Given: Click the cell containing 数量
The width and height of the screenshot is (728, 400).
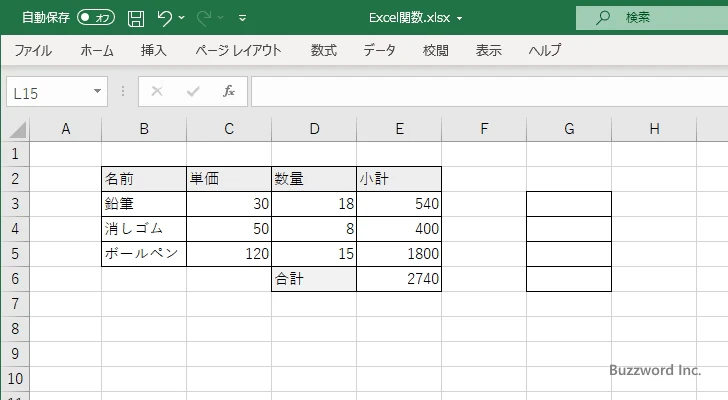Looking at the screenshot, I should click(x=314, y=179).
